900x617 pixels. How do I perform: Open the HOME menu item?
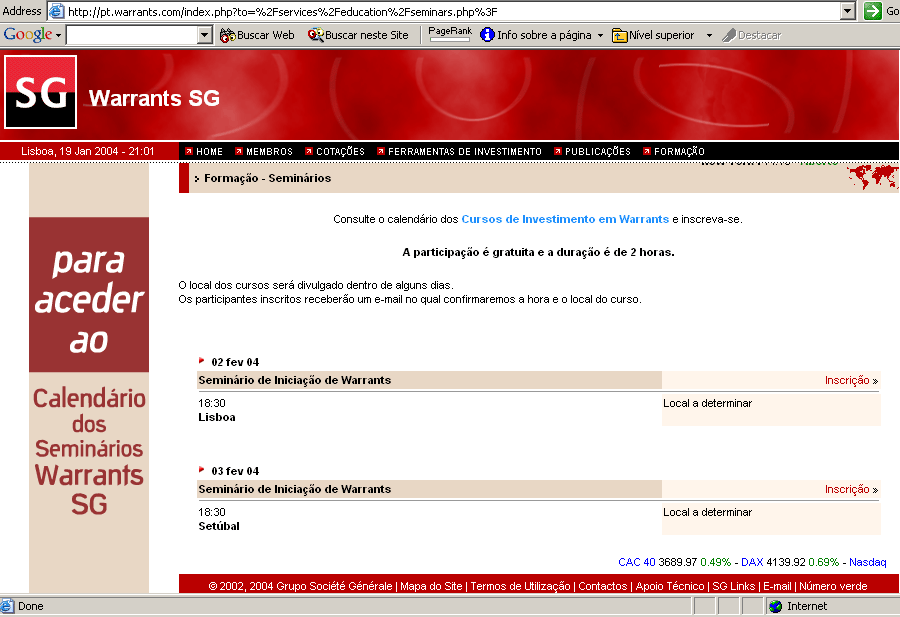[204, 152]
